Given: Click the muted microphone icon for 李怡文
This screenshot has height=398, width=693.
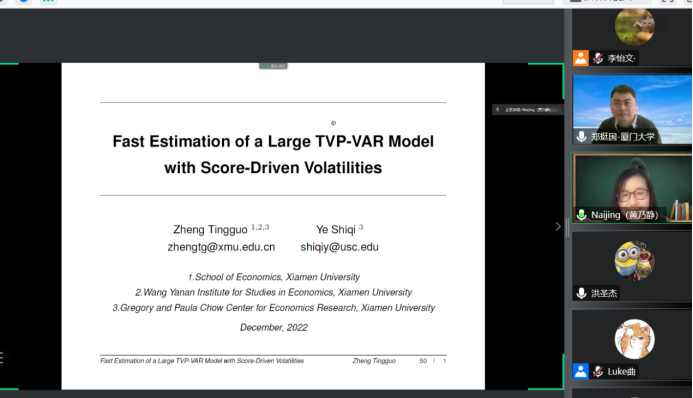Looking at the screenshot, I should [598, 58].
